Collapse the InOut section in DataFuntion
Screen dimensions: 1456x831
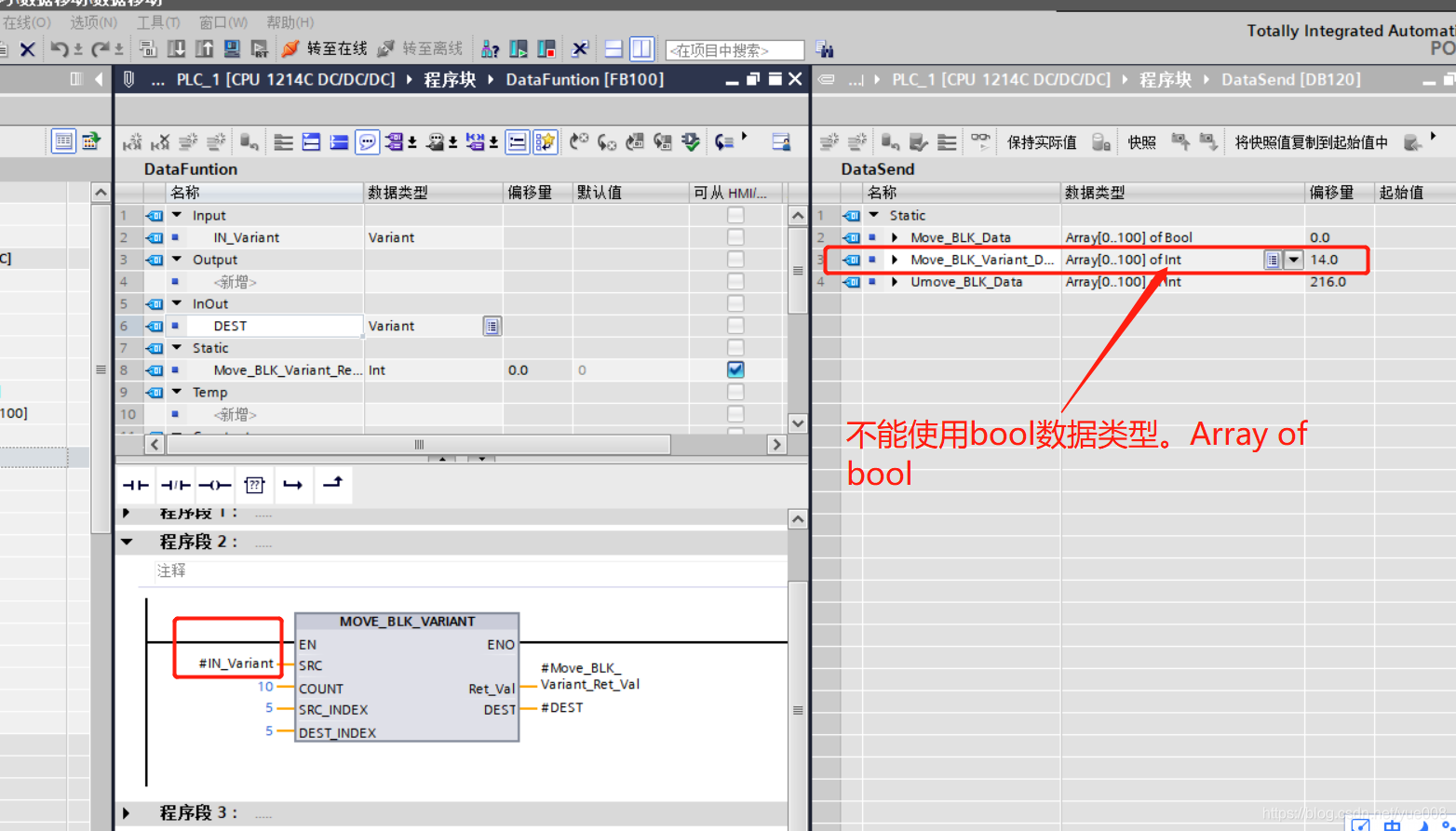(177, 303)
